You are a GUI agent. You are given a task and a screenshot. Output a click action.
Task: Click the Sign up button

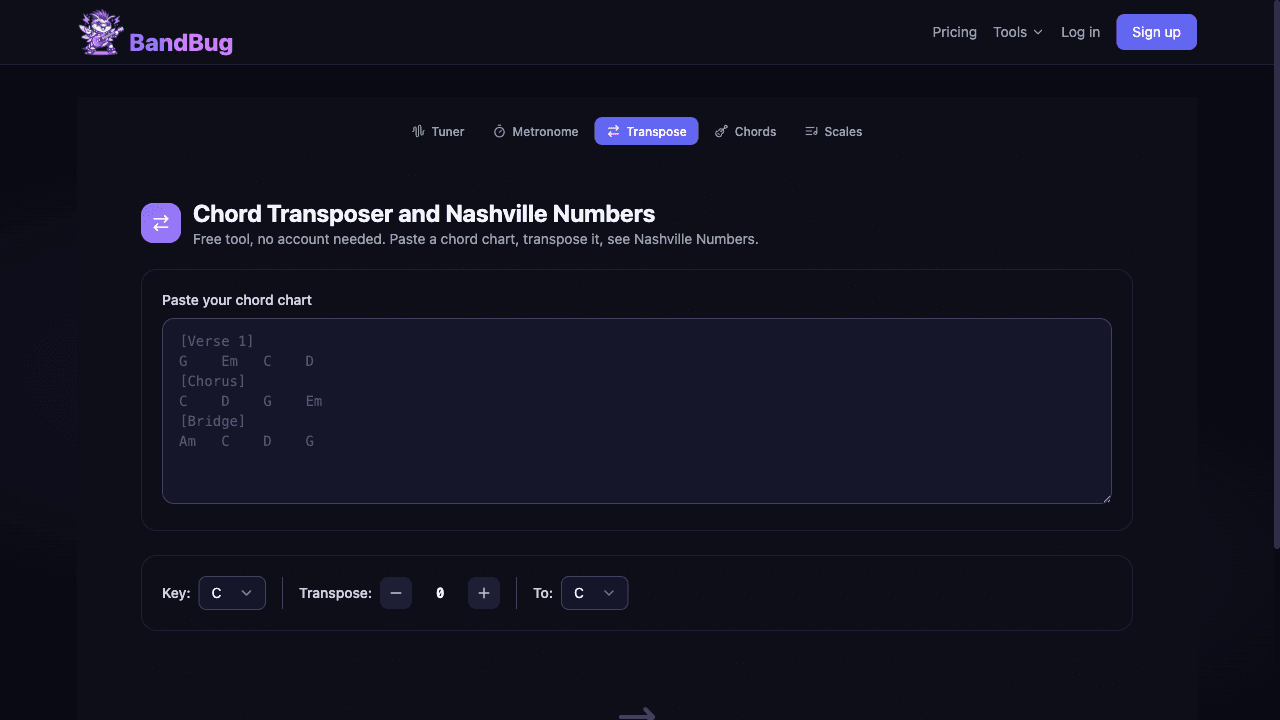coord(1156,31)
